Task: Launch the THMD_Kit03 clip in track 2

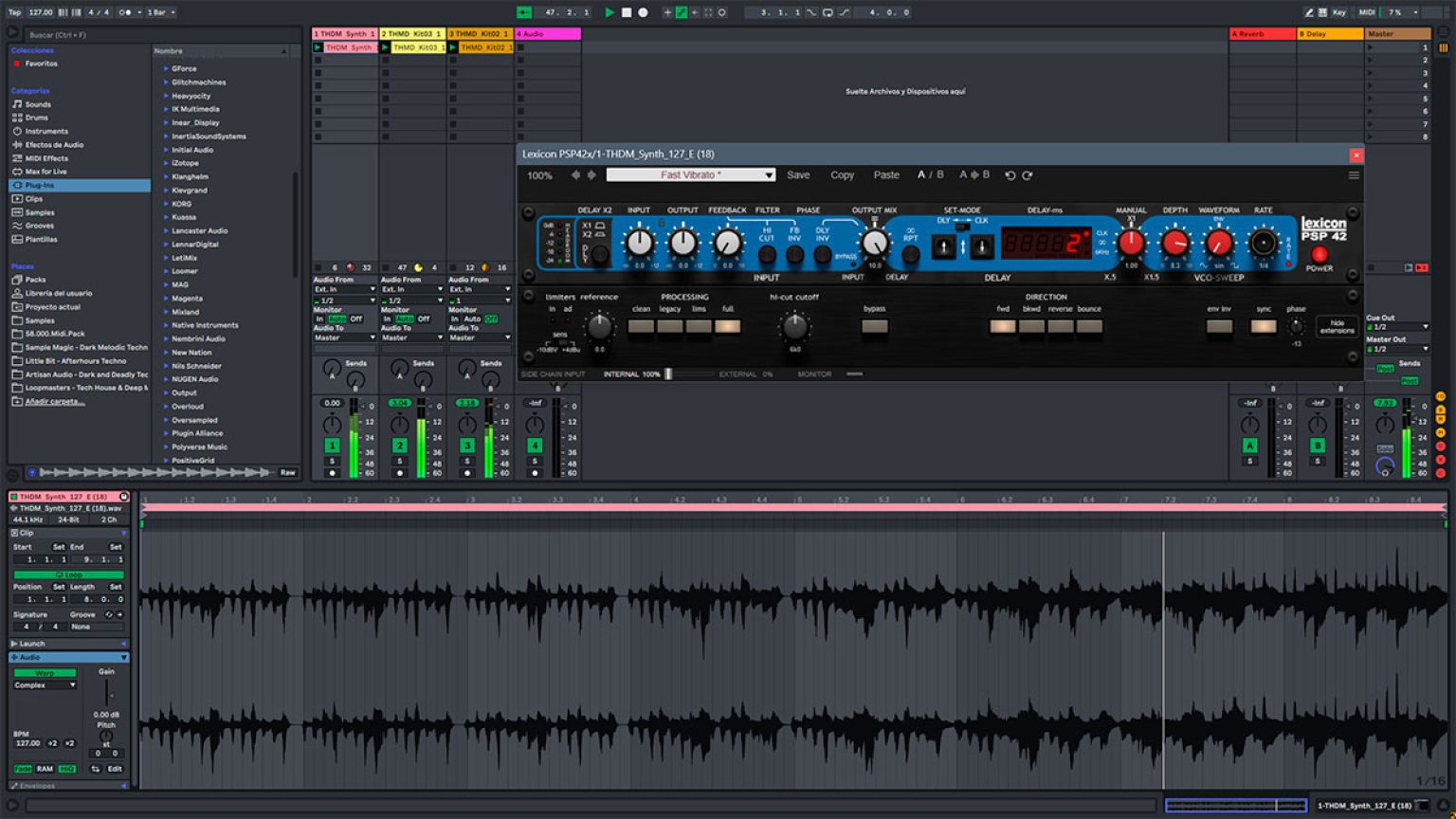Action: [386, 47]
